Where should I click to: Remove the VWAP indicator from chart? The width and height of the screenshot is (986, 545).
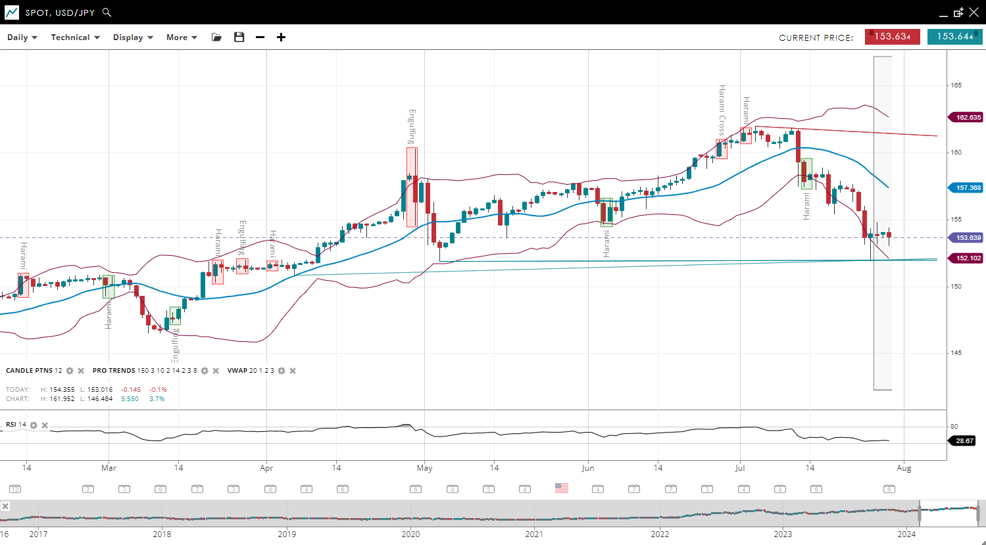point(292,371)
